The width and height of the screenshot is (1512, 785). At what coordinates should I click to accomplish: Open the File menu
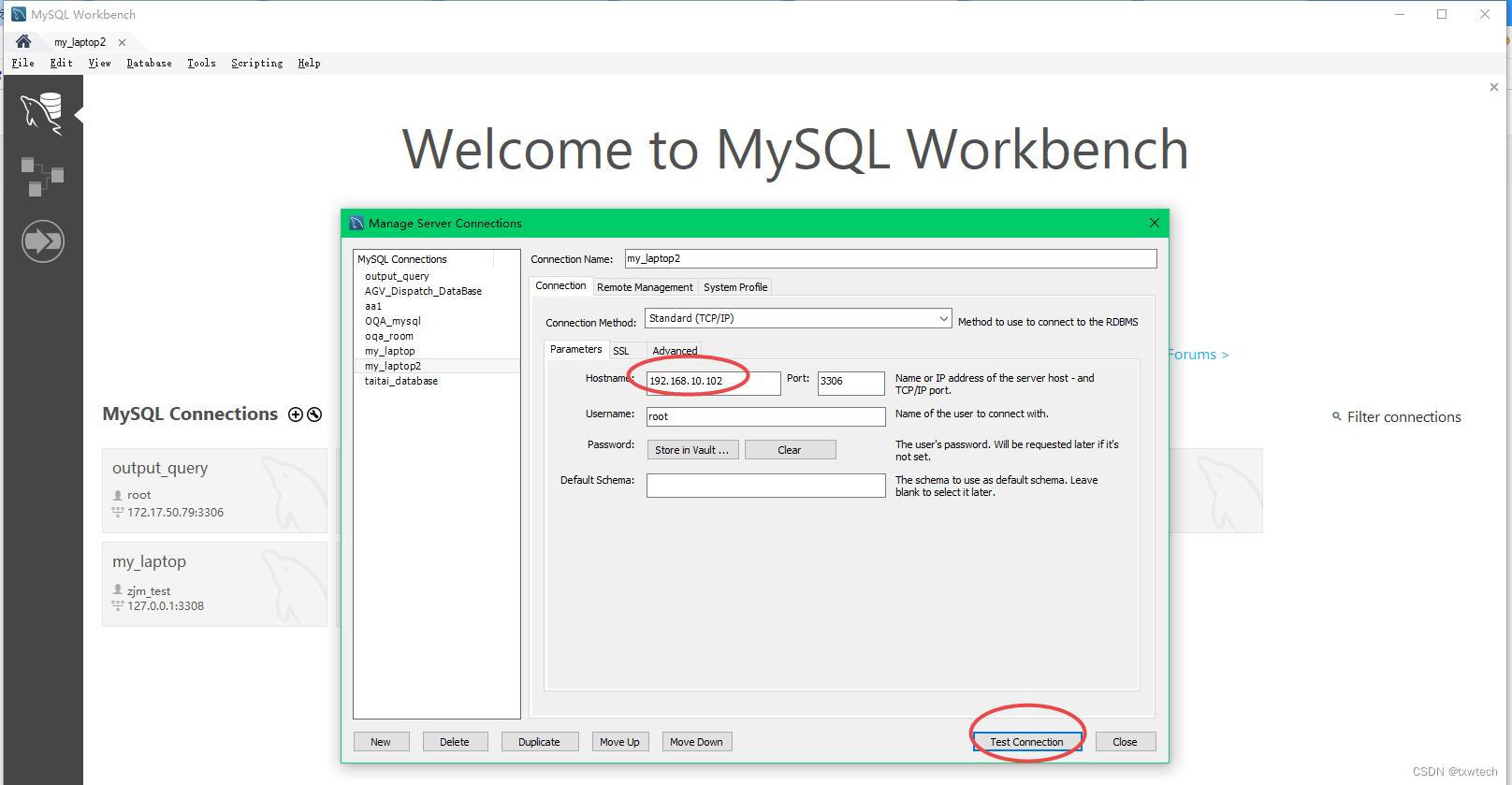pyautogui.click(x=23, y=63)
